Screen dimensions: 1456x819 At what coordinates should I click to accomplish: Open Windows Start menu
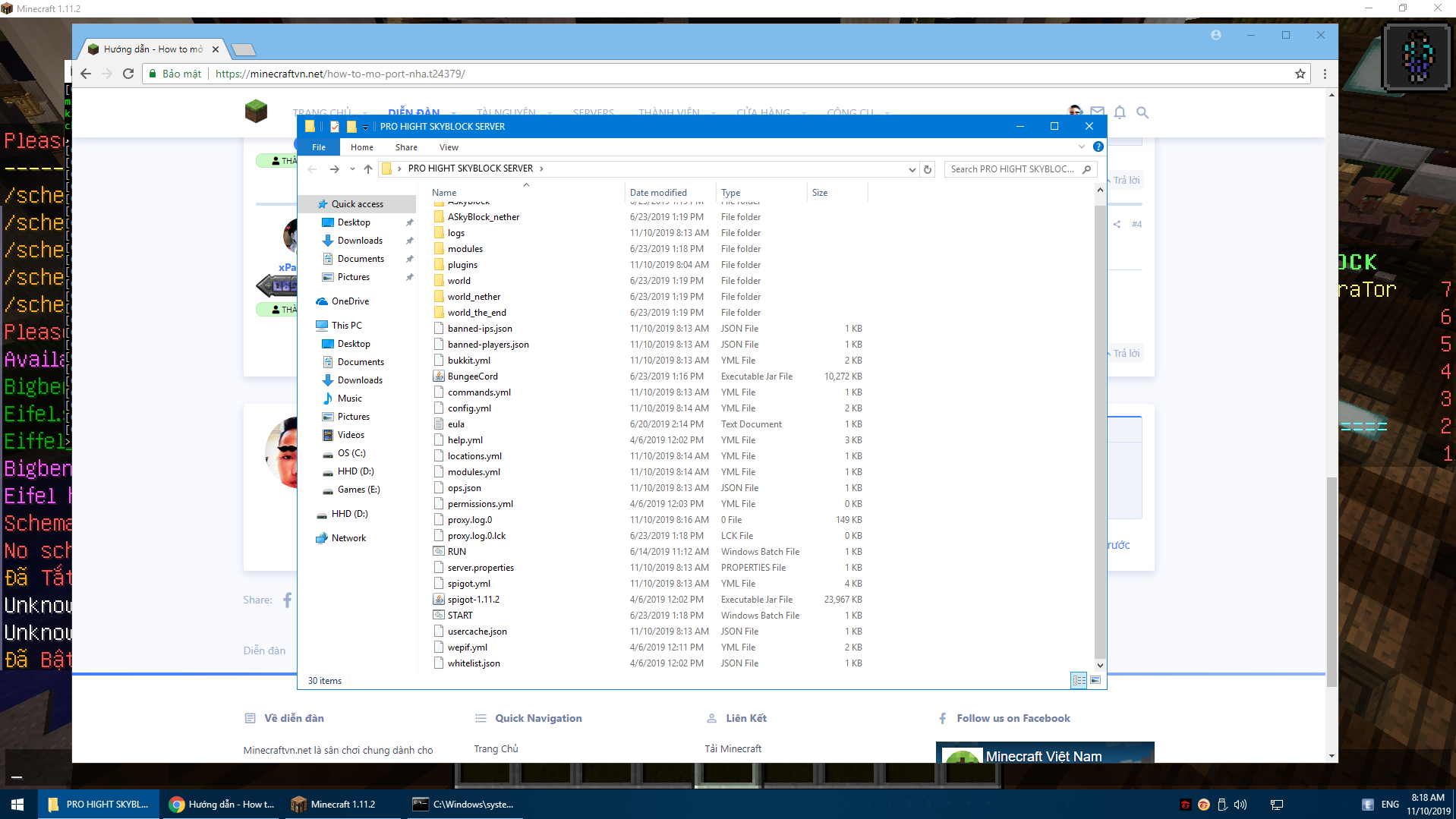tap(17, 804)
